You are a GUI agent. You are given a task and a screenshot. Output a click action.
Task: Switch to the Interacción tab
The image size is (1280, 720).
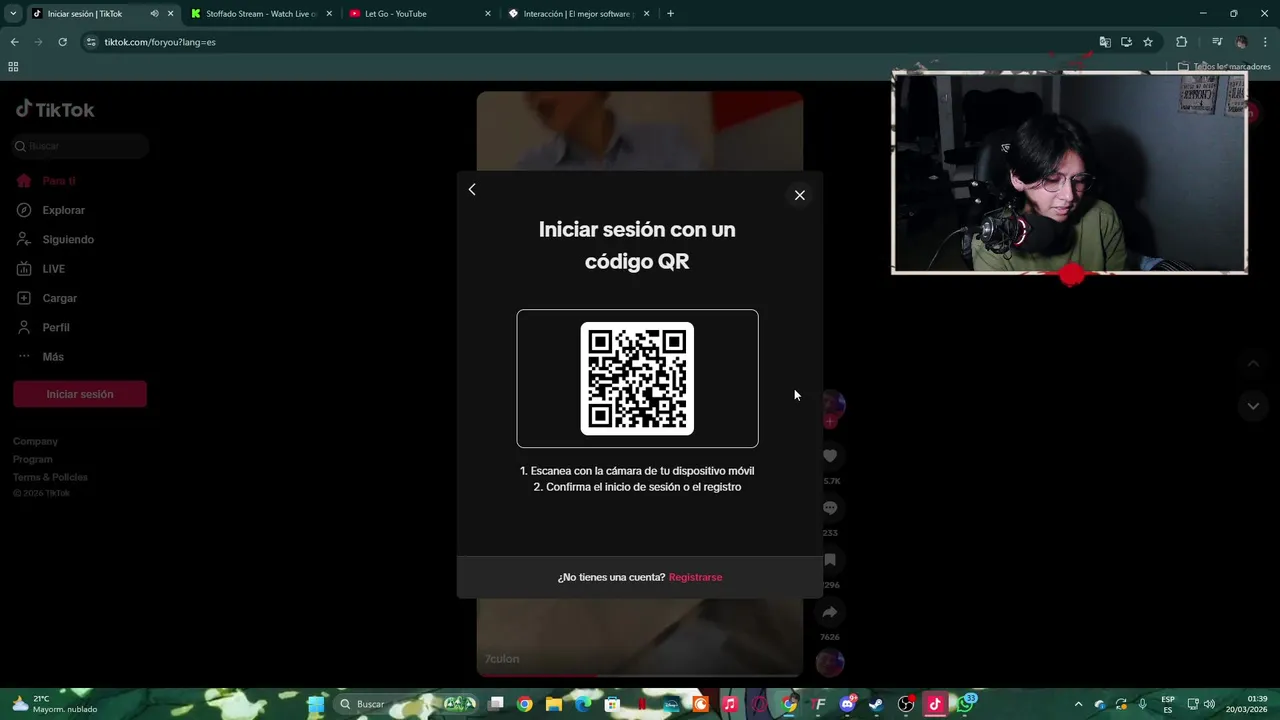[579, 14]
